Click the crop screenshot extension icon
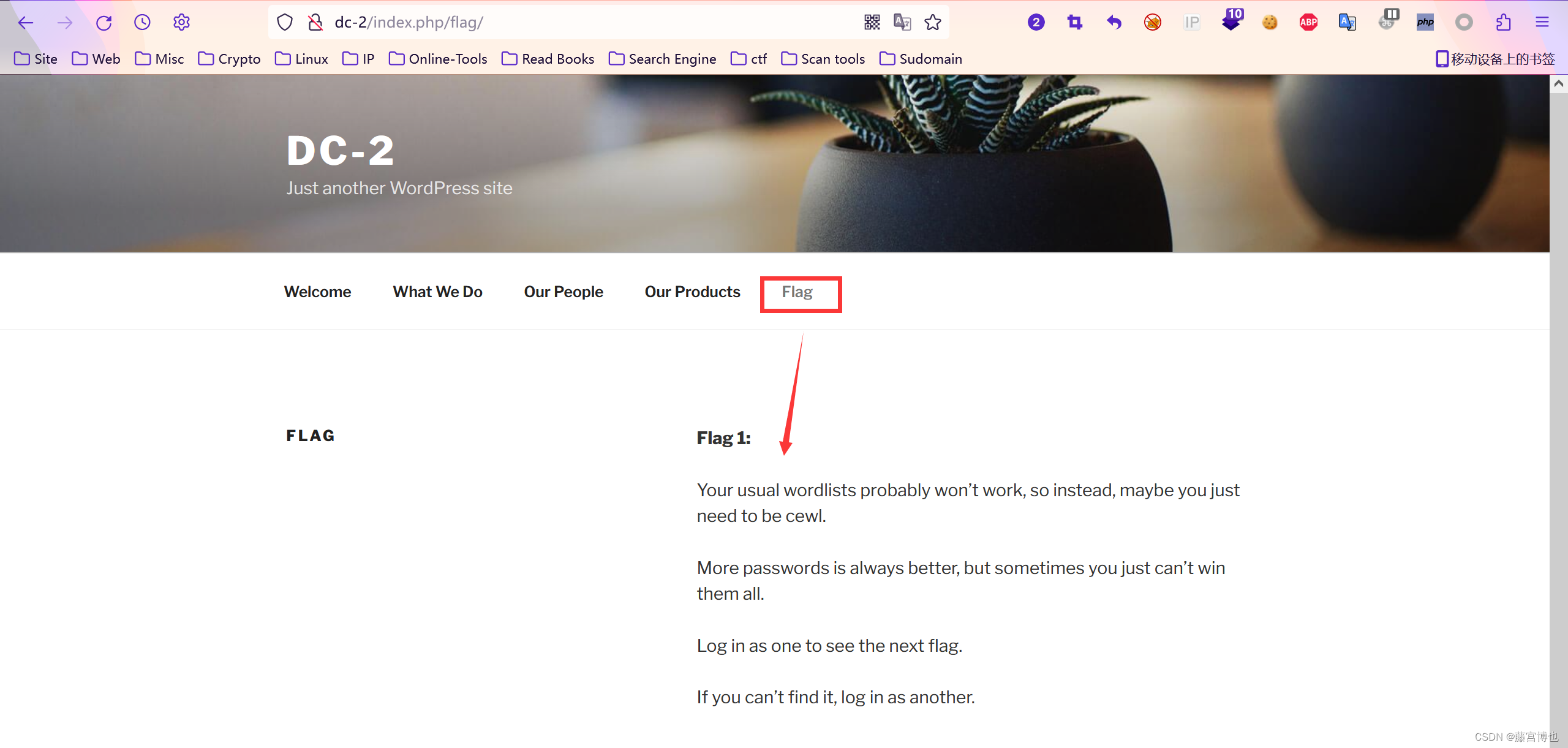1568x748 pixels. point(1075,23)
